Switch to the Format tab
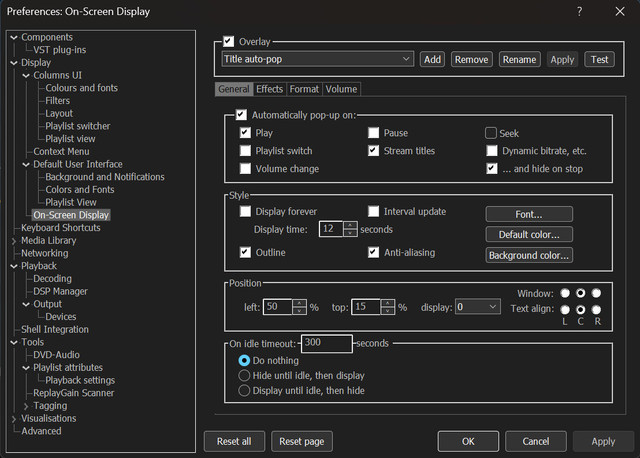 (304, 89)
